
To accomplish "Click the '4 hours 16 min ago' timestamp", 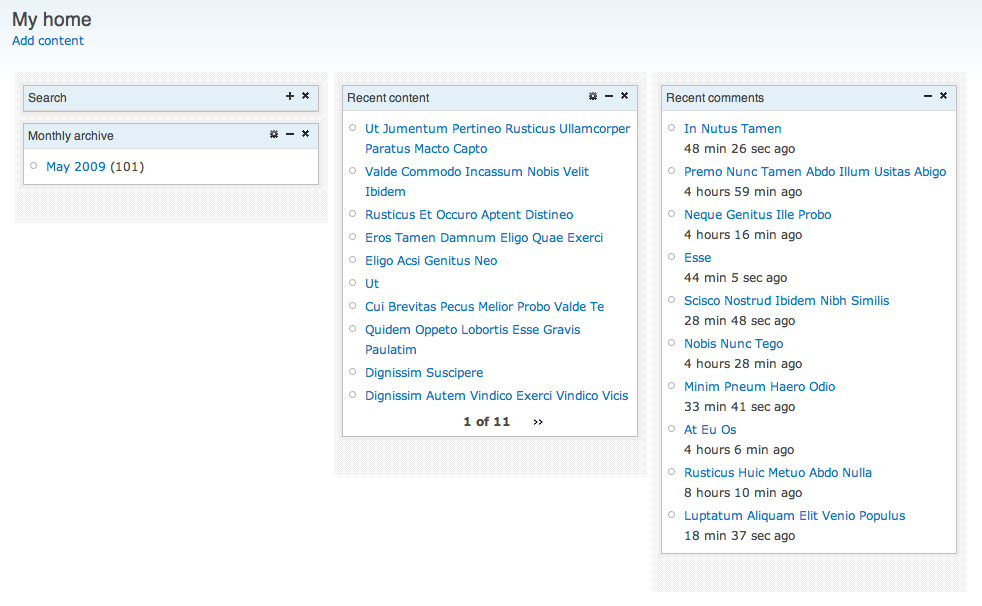I will tap(743, 235).
